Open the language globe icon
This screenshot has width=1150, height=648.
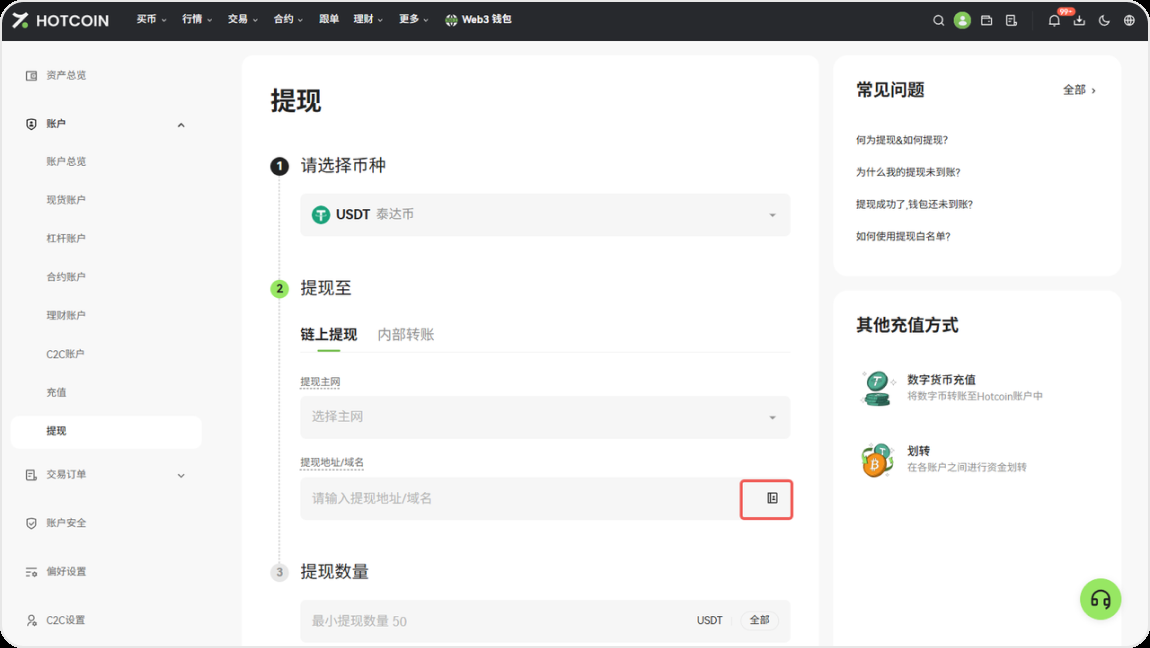tap(1129, 20)
